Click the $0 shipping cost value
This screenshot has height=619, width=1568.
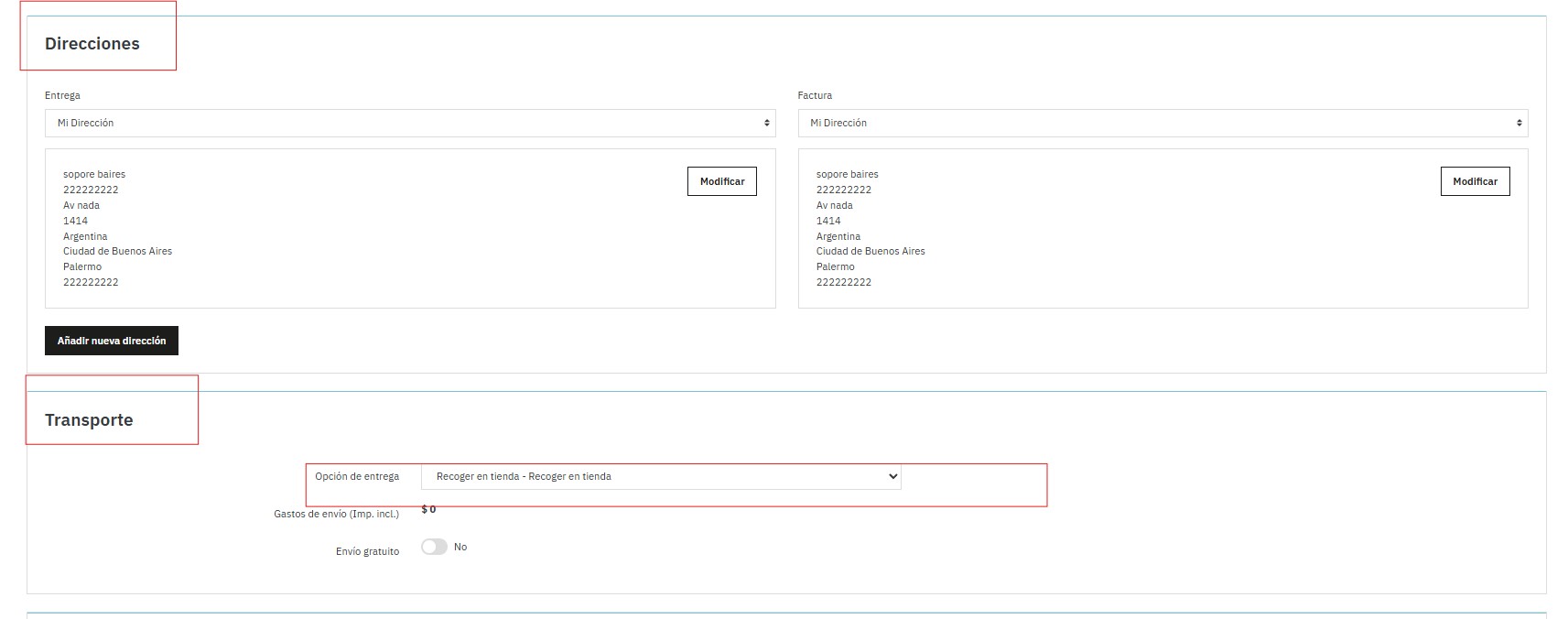tap(428, 509)
